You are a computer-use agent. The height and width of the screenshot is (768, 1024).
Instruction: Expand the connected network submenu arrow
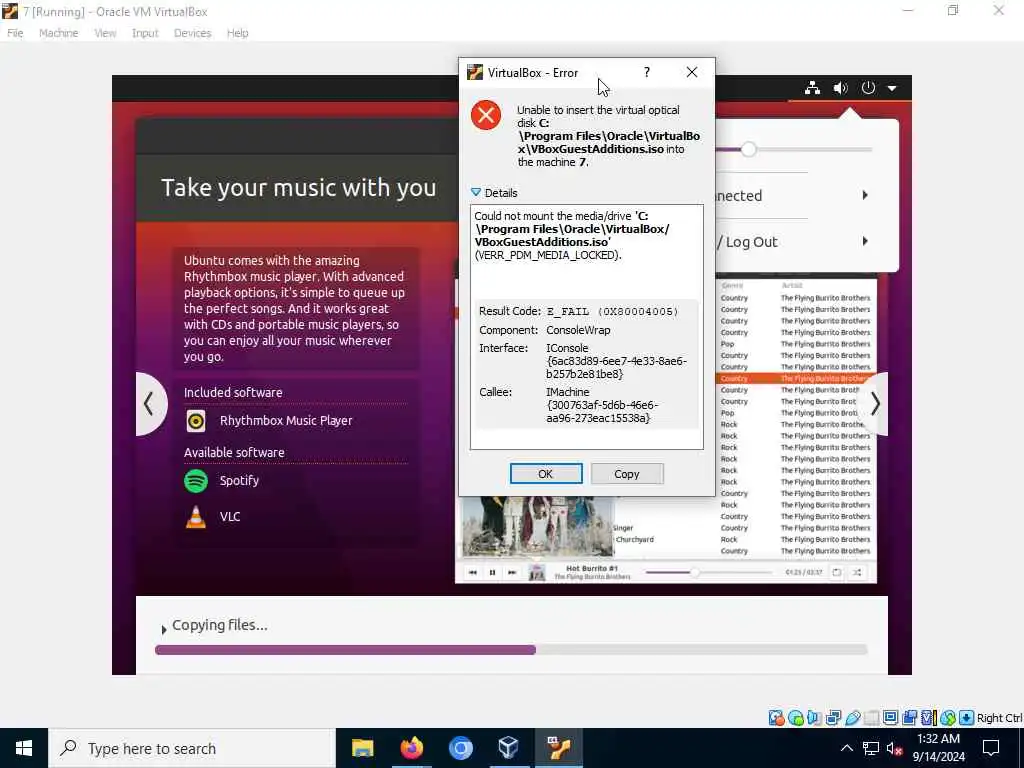(x=865, y=195)
